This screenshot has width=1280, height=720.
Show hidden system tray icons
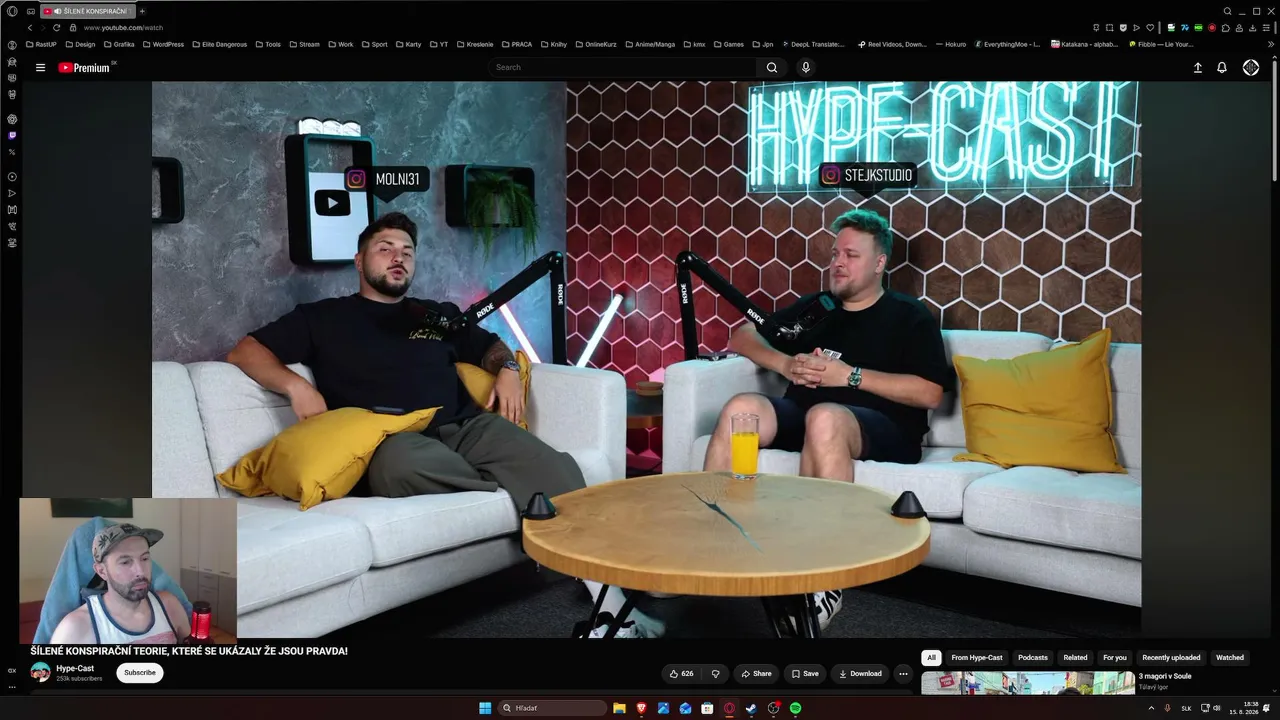(1151, 708)
